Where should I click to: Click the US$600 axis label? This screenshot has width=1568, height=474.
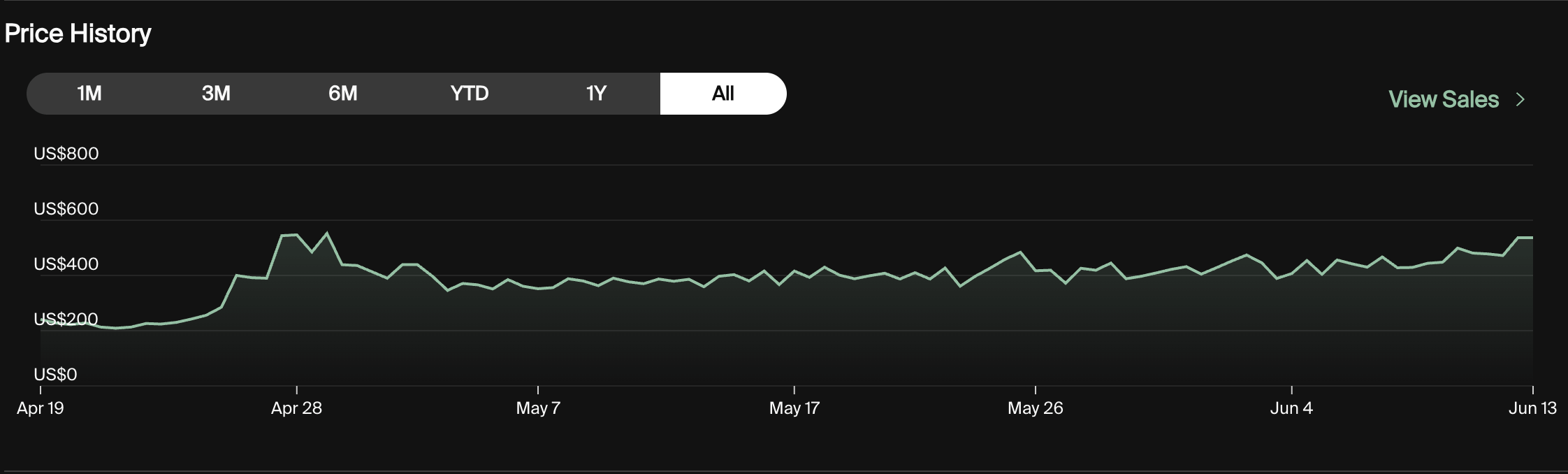click(66, 209)
